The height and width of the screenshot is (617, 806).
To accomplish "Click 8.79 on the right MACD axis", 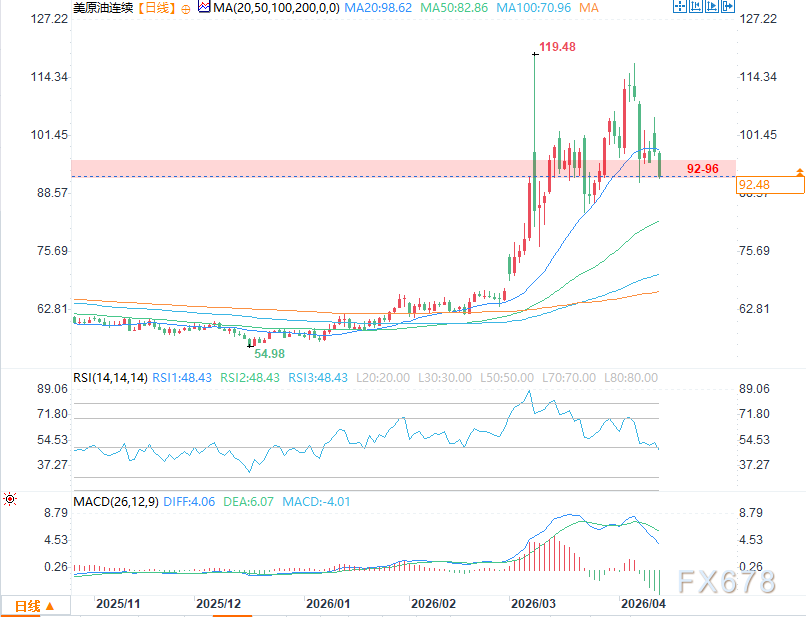I will point(750,513).
